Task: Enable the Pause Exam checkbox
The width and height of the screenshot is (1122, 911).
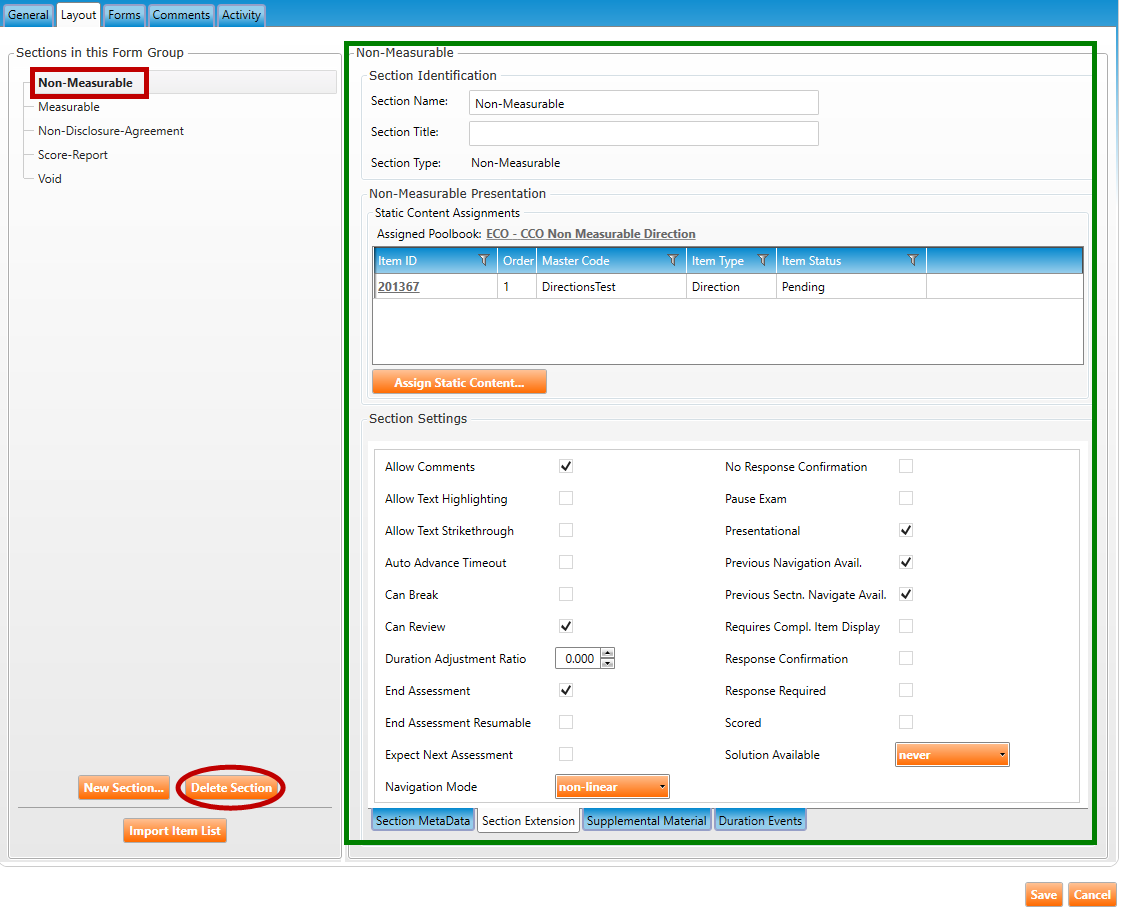Action: tap(906, 499)
